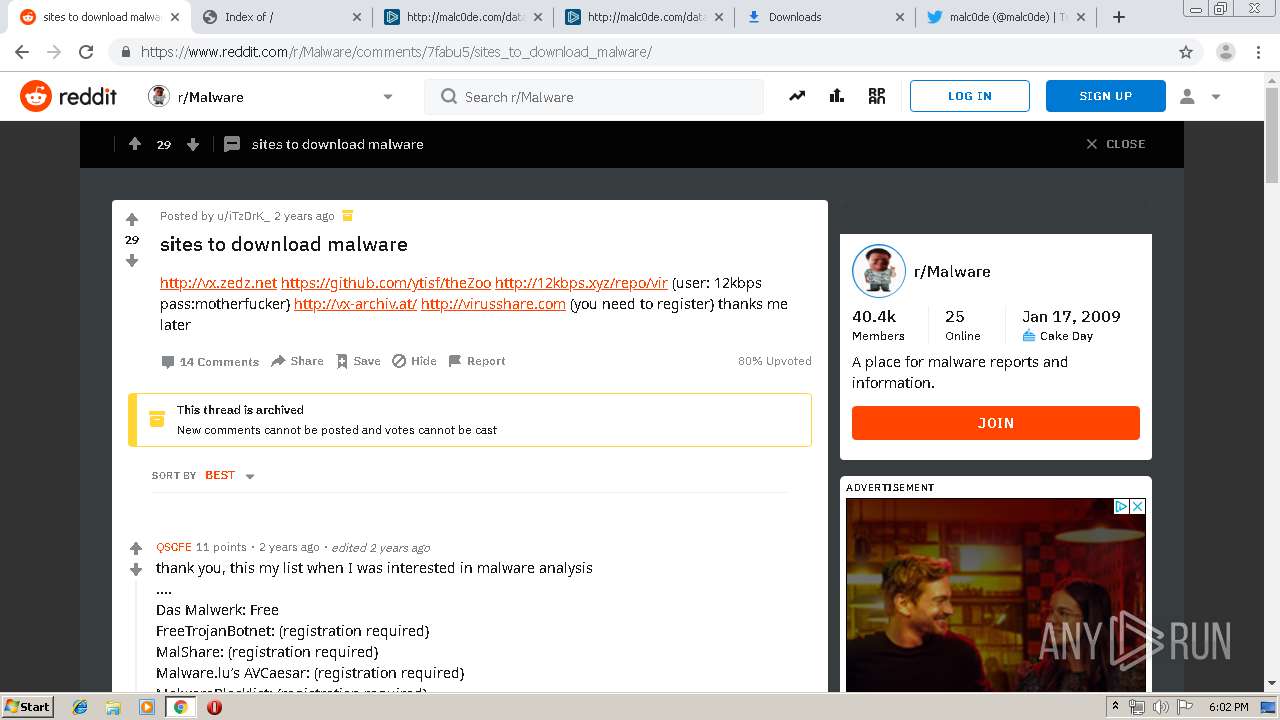Click the Chrome taskbar icon

tap(180, 707)
